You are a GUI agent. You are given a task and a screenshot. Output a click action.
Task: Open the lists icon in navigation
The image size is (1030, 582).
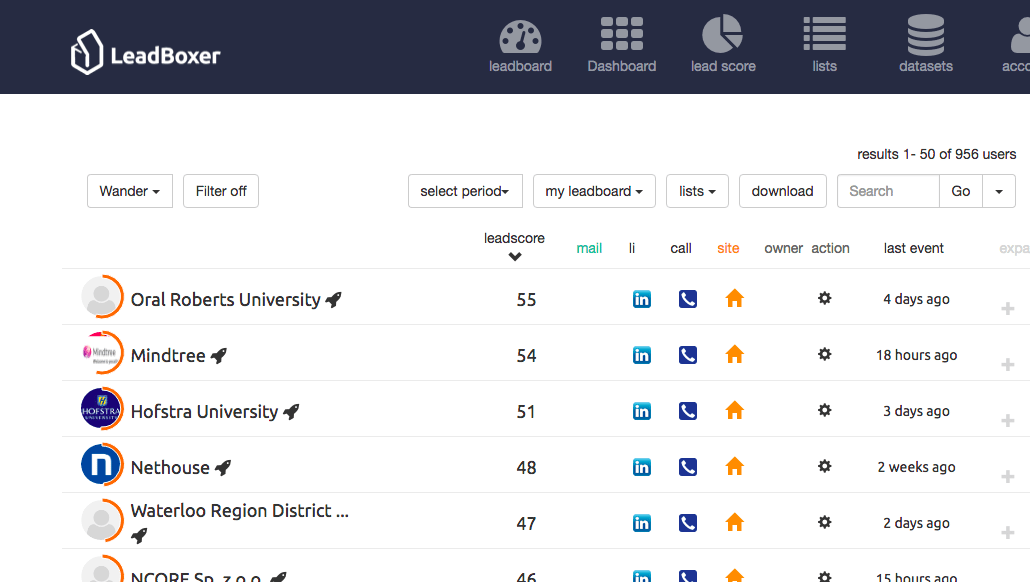(824, 34)
